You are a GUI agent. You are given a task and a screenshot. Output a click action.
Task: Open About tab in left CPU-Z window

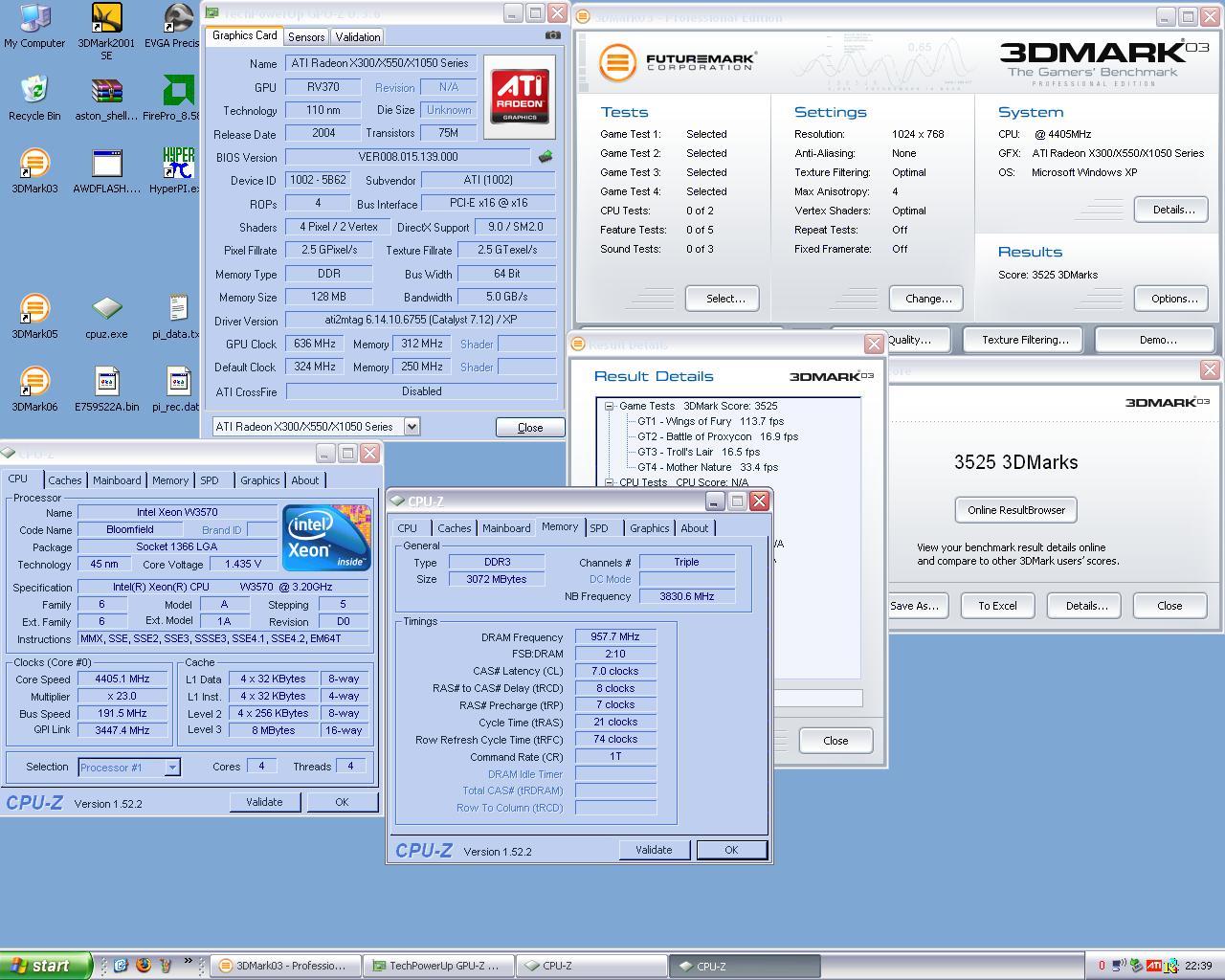(305, 480)
